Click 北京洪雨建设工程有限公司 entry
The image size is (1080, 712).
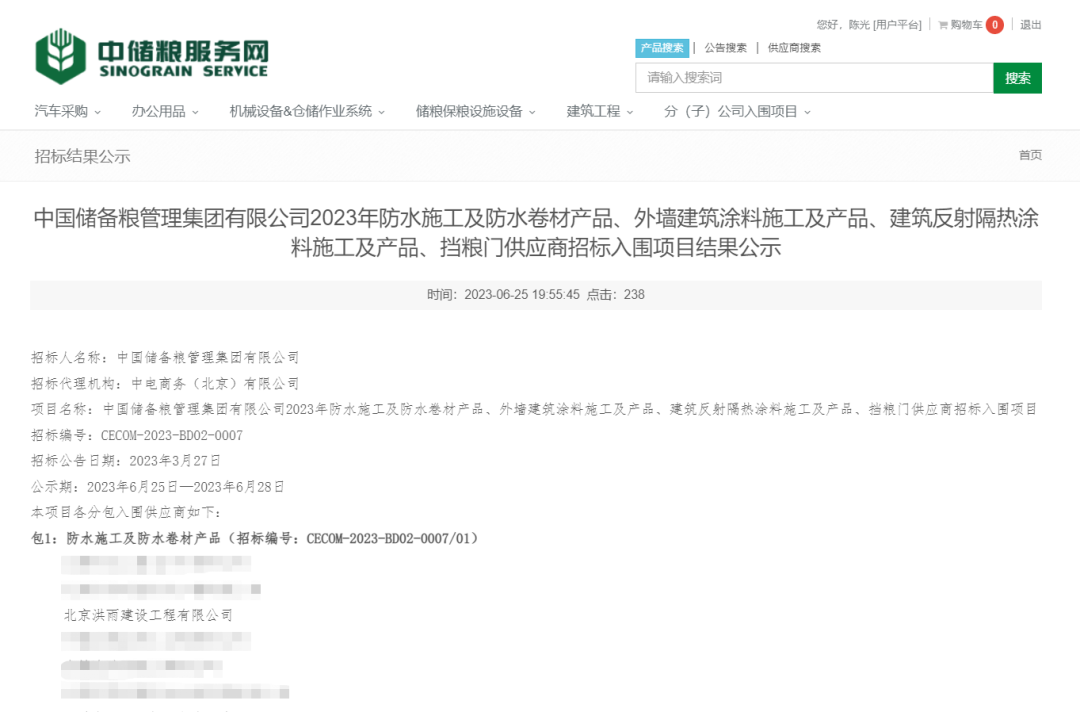[148, 615]
